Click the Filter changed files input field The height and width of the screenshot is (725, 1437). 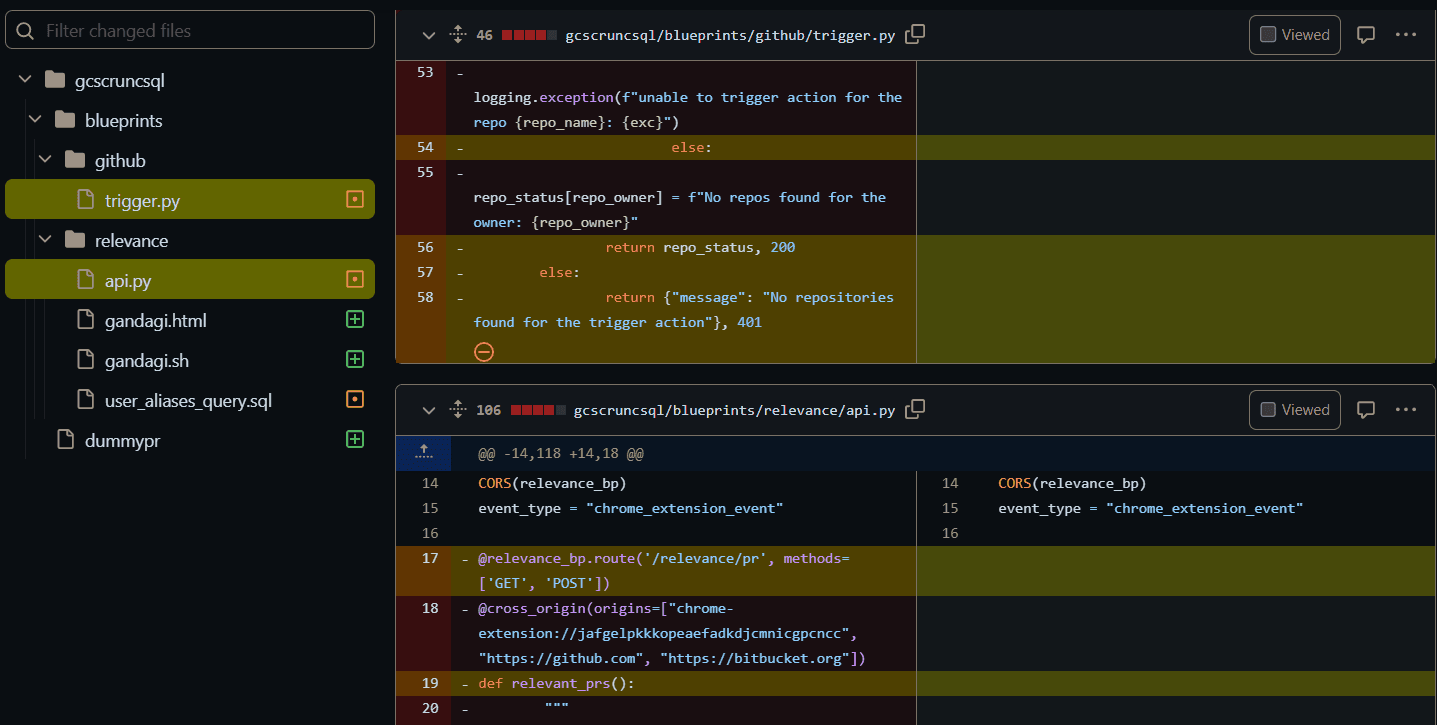pyautogui.click(x=190, y=30)
